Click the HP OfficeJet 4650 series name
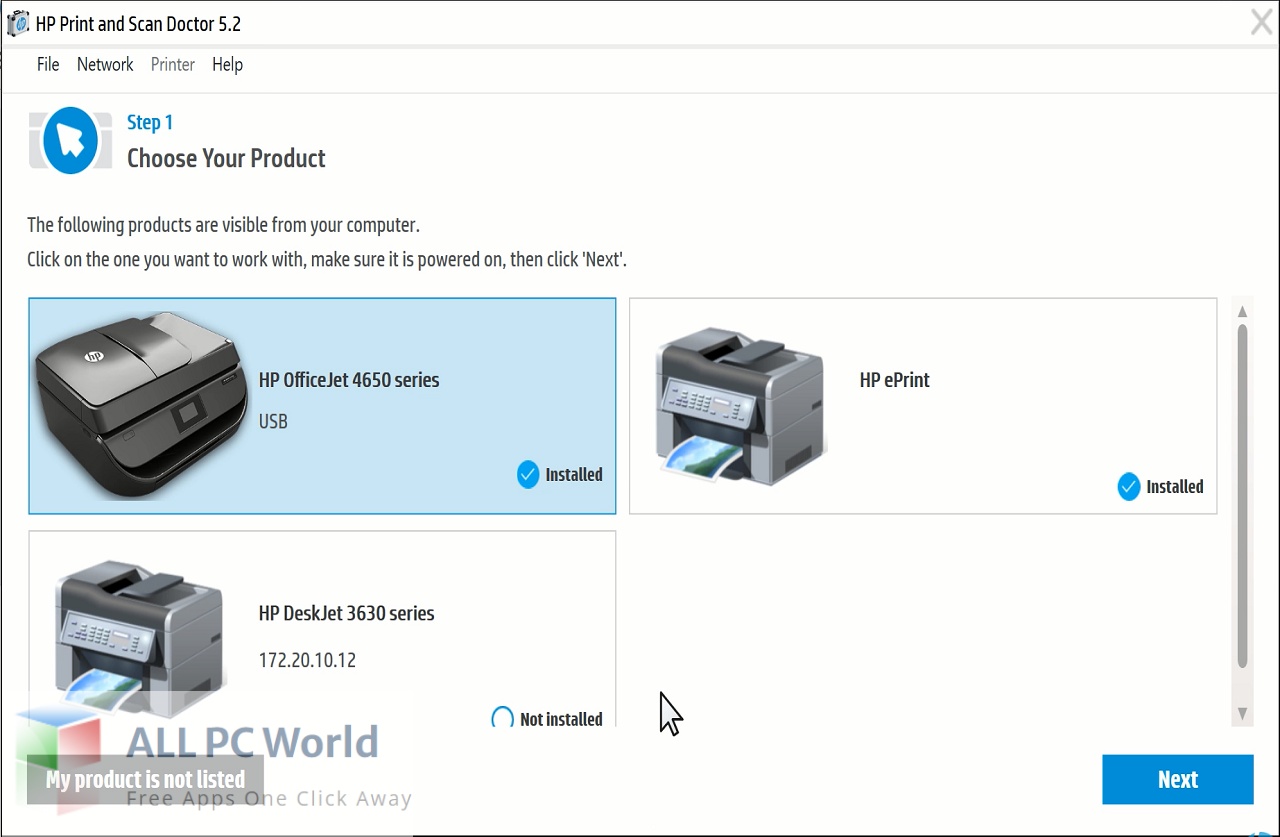The width and height of the screenshot is (1280, 837). click(x=349, y=380)
